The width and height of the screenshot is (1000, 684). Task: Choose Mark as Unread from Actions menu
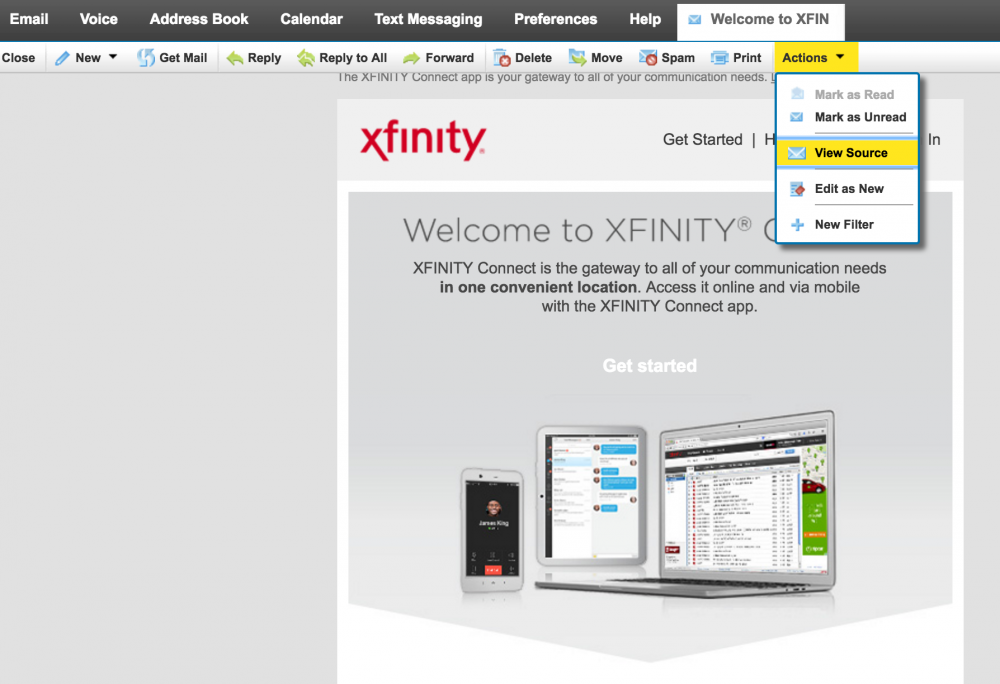847,117
